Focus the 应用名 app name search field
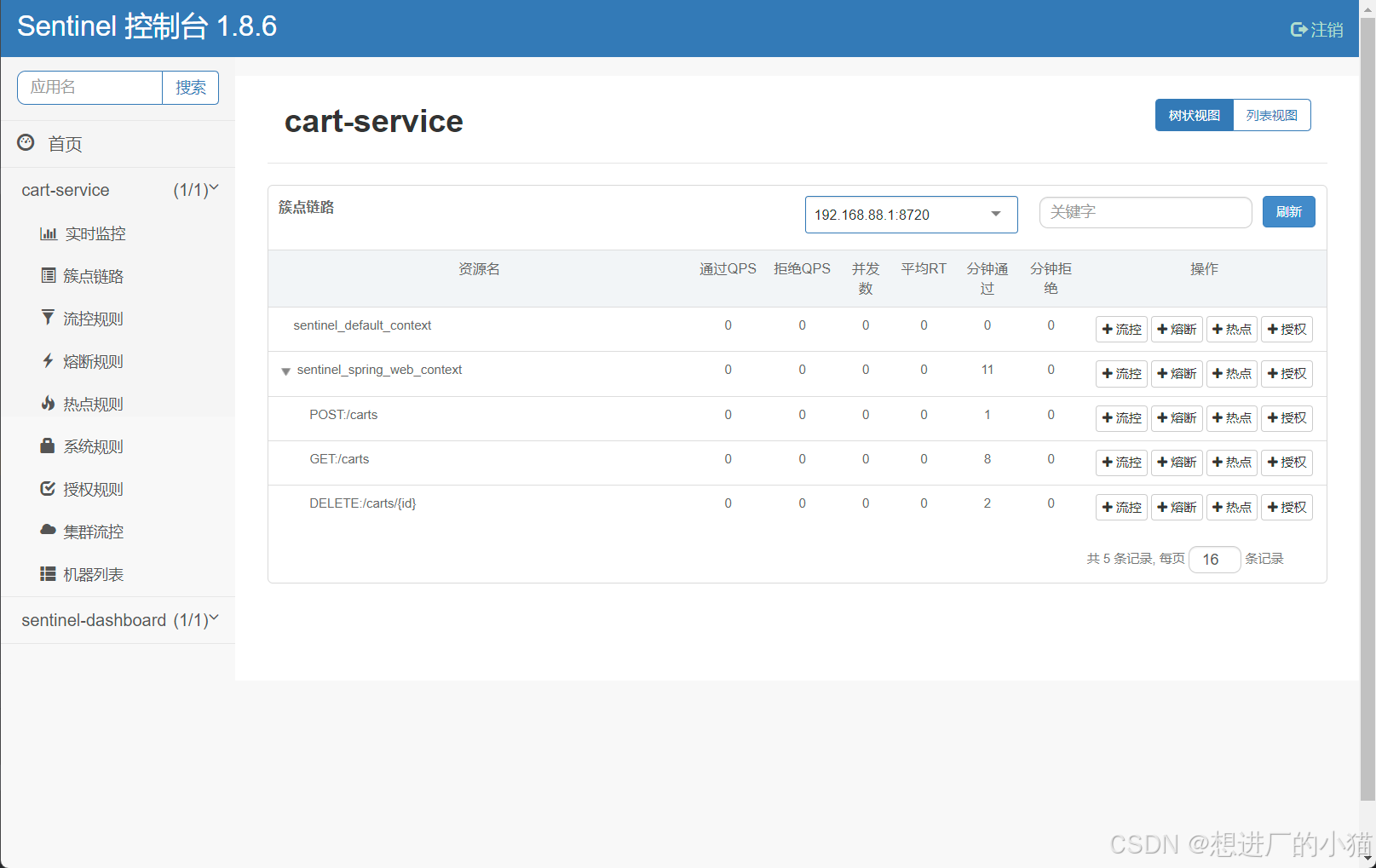The height and width of the screenshot is (868, 1376). click(x=90, y=88)
